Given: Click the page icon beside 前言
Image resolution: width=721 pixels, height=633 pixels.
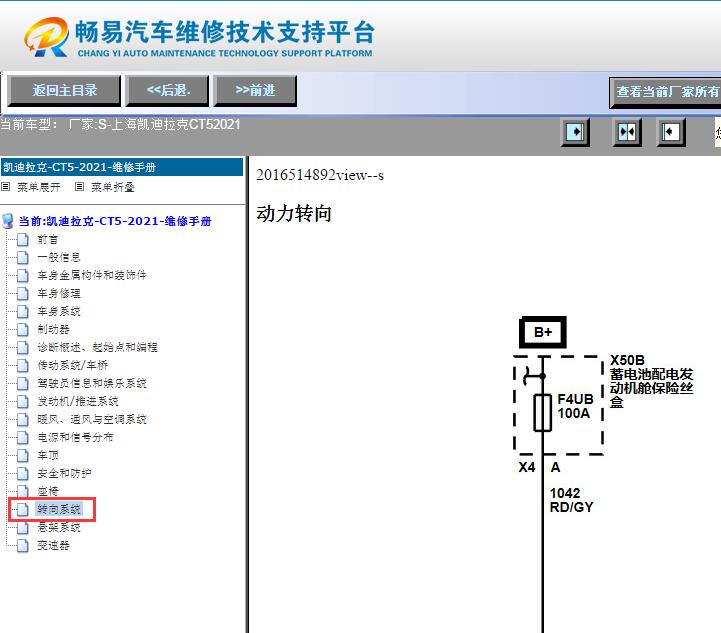Looking at the screenshot, I should (x=23, y=240).
